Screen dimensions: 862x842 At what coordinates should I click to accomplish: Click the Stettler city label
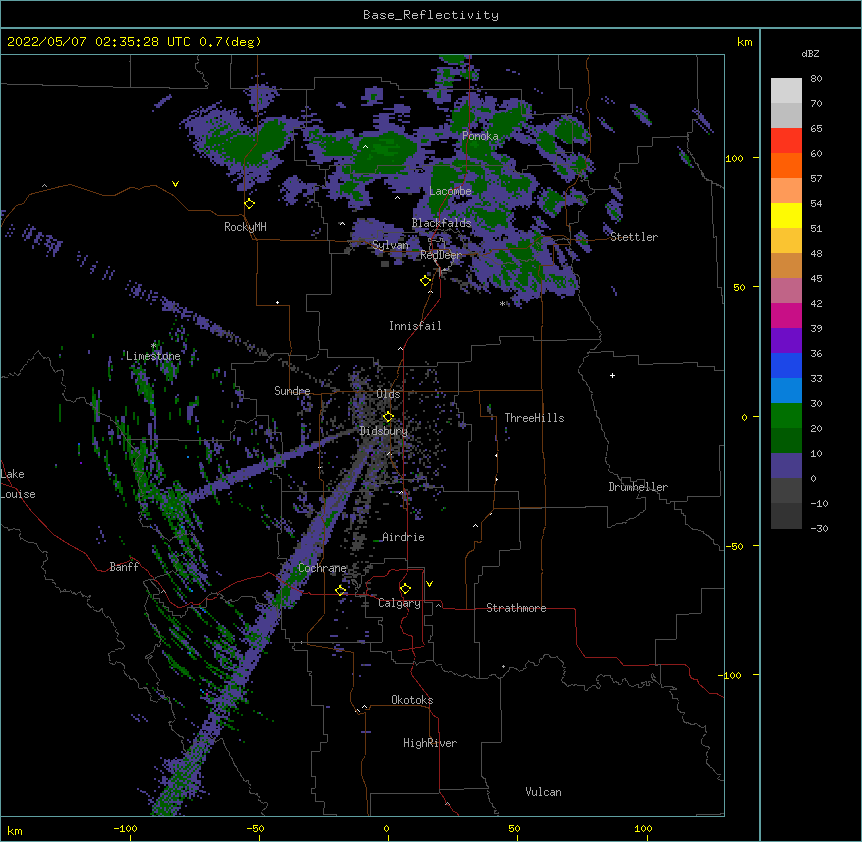click(x=634, y=237)
